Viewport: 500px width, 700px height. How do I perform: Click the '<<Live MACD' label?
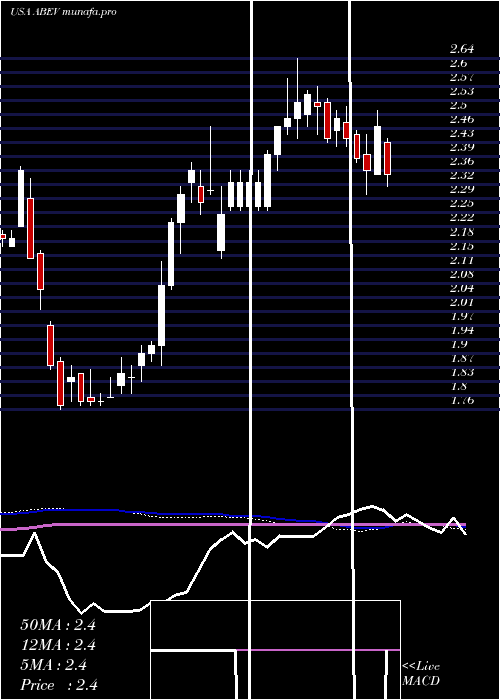pyautogui.click(x=421, y=674)
